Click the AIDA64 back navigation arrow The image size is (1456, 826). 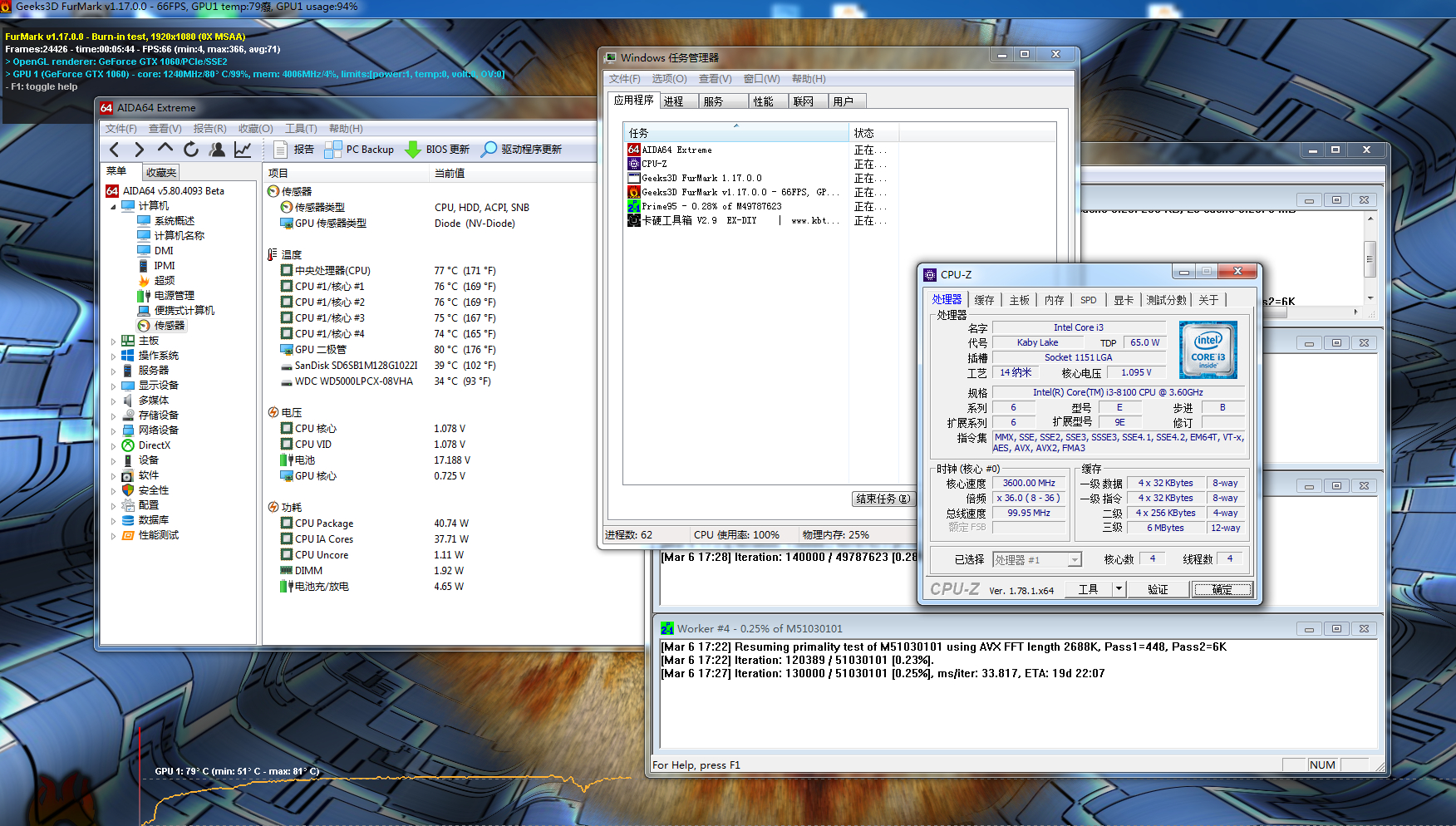(x=115, y=150)
